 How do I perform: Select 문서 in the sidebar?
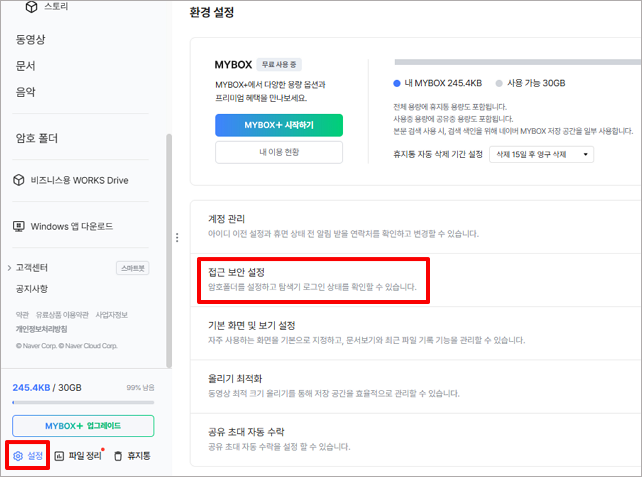tap(26, 66)
